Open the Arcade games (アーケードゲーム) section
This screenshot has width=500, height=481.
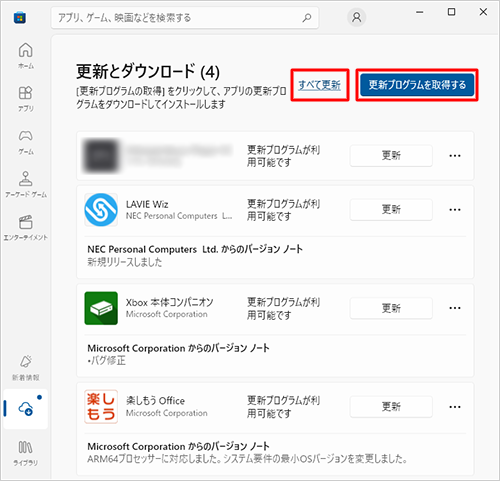26,184
